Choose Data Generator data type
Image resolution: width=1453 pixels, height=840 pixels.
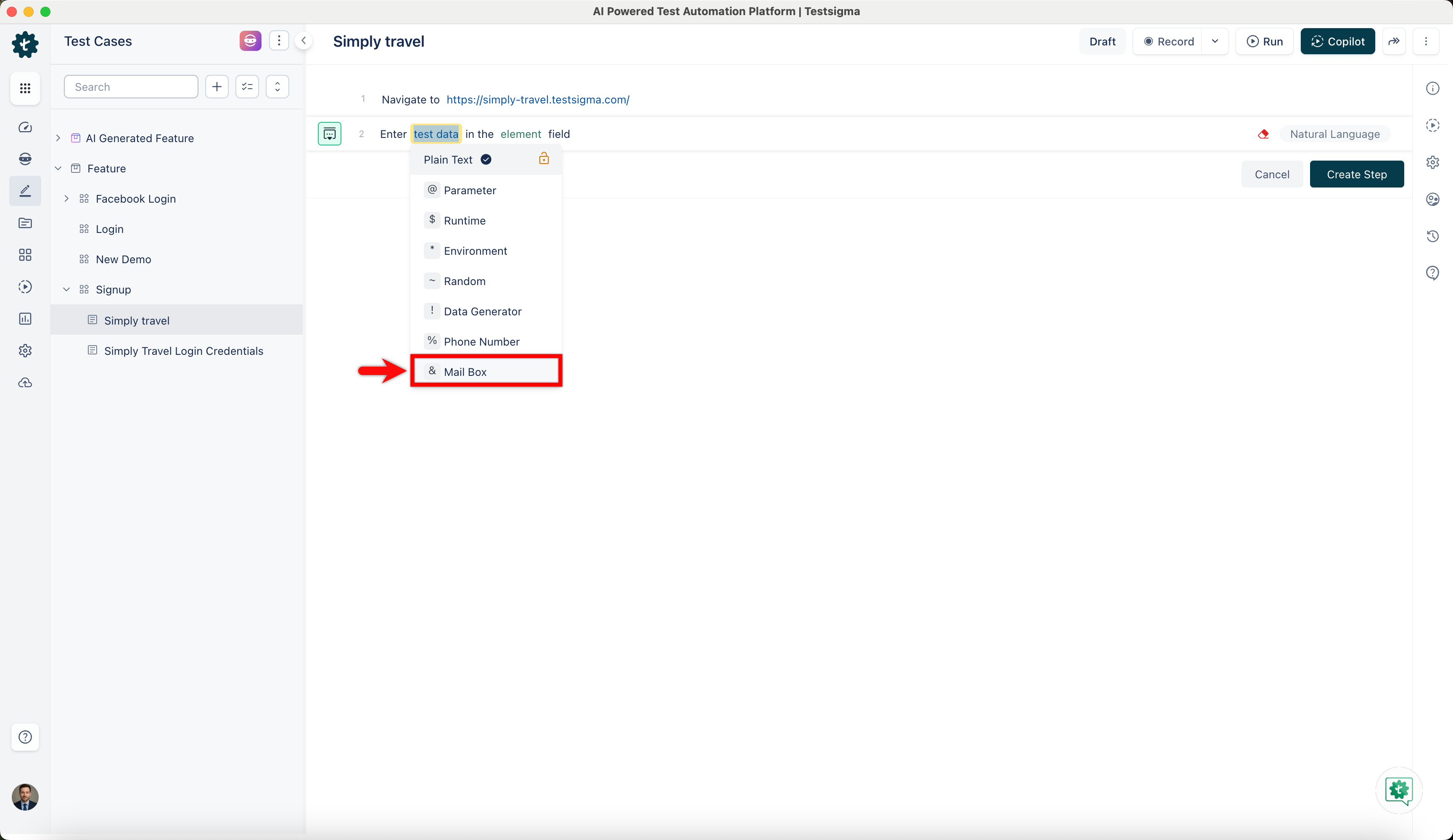[x=486, y=312]
